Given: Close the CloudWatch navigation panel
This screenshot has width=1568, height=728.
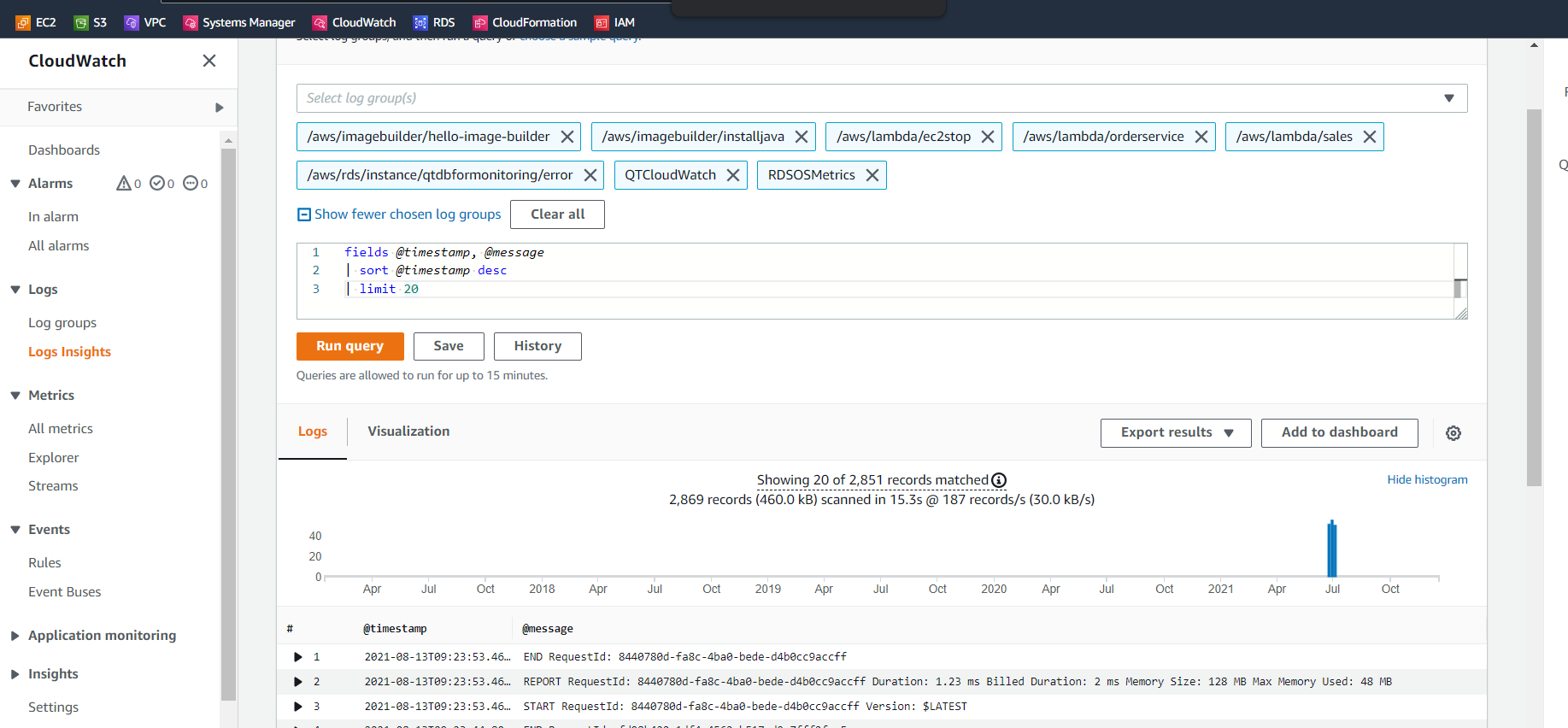Looking at the screenshot, I should coord(209,61).
